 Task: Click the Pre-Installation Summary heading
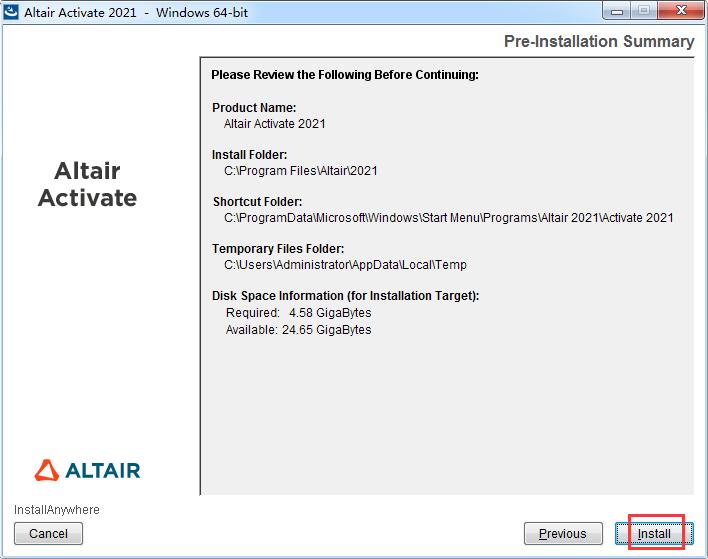pos(598,42)
